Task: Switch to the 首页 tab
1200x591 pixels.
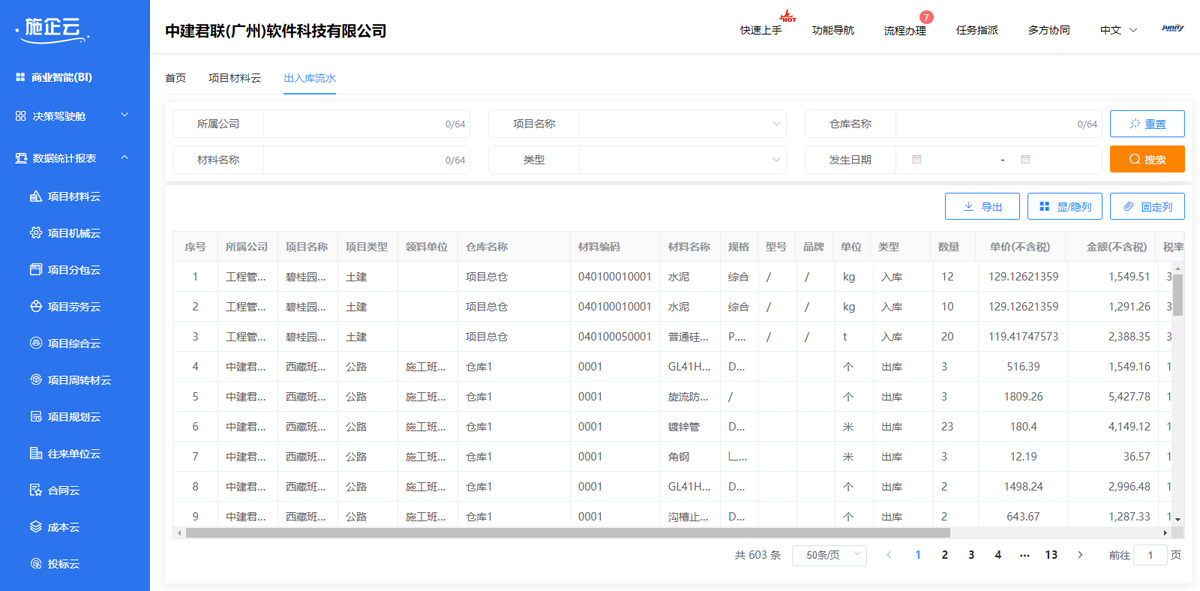Action: click(x=175, y=77)
